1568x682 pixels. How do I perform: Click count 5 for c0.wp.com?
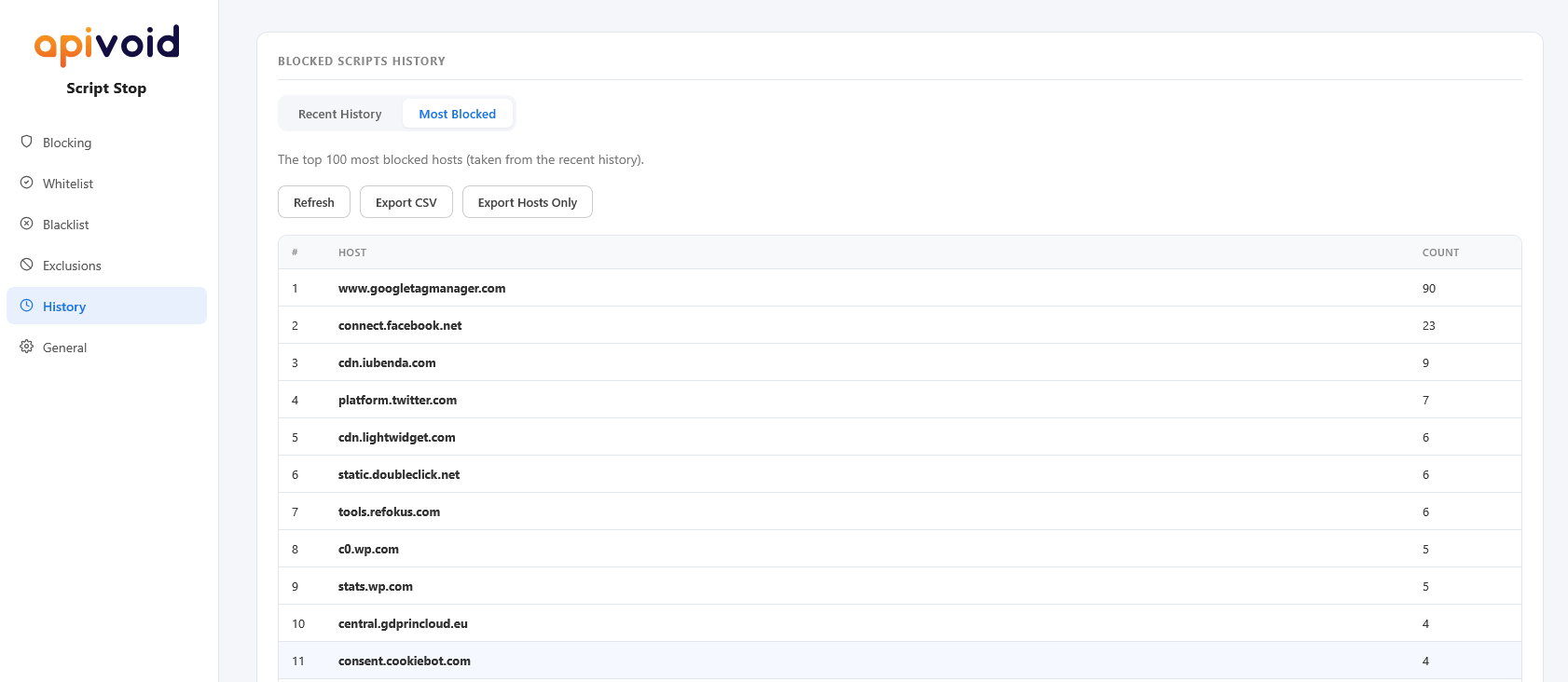coord(1425,549)
